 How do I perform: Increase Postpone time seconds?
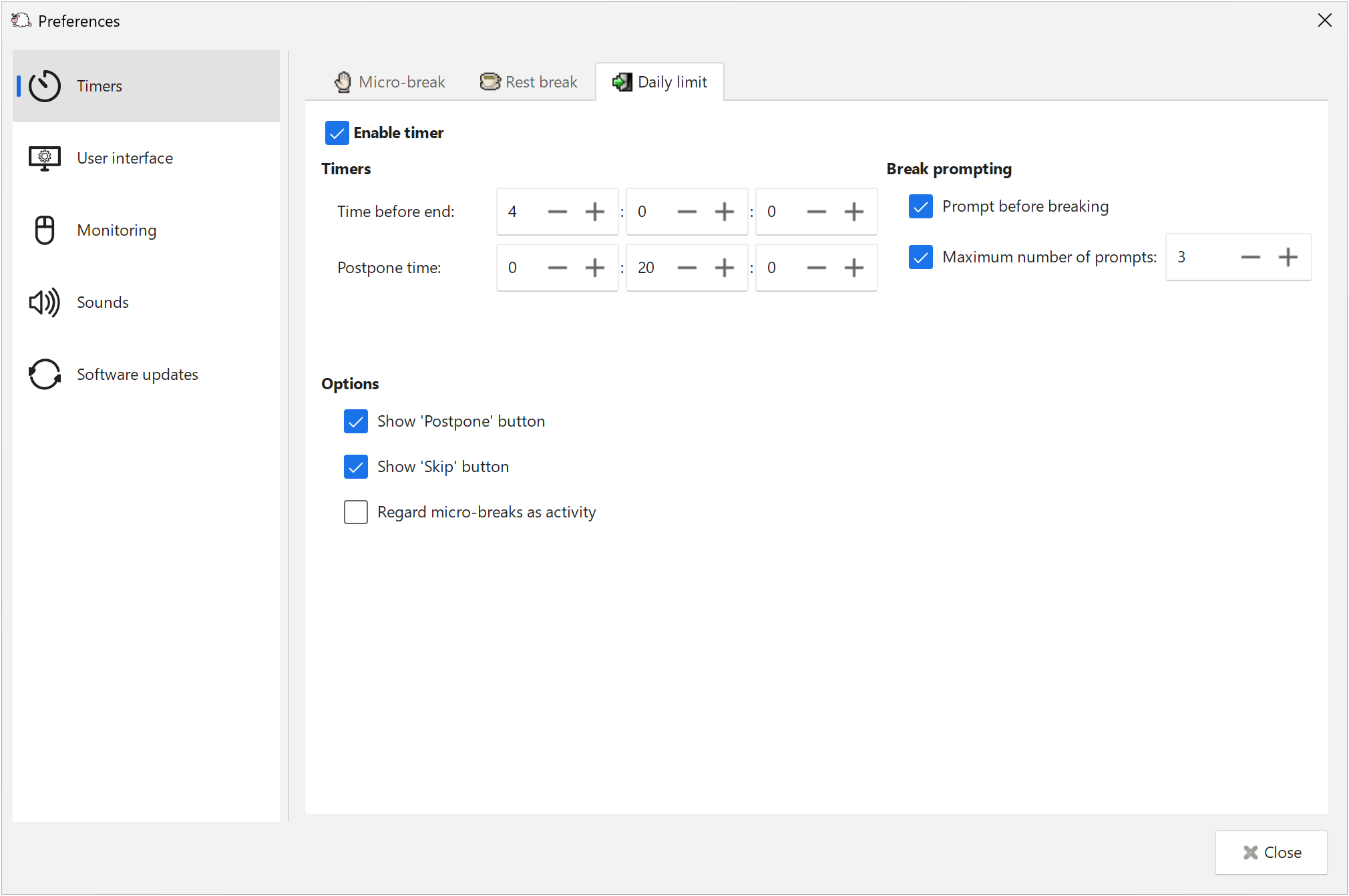click(853, 268)
